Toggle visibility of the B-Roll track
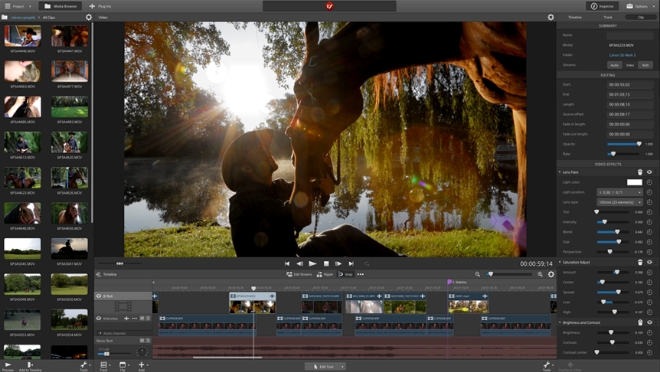This screenshot has width=660, height=372. click(x=99, y=296)
